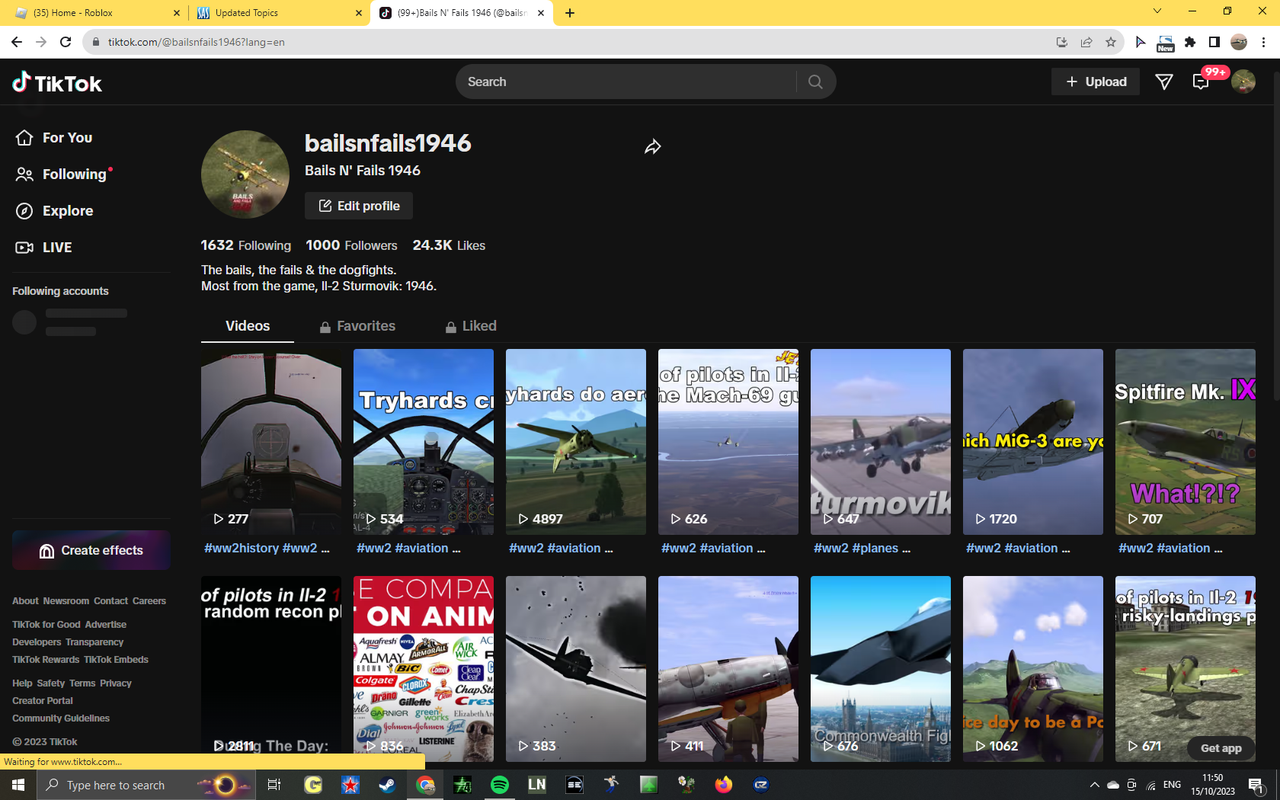The image size is (1280, 800).
Task: Click the Edit profile button
Action: (x=359, y=206)
